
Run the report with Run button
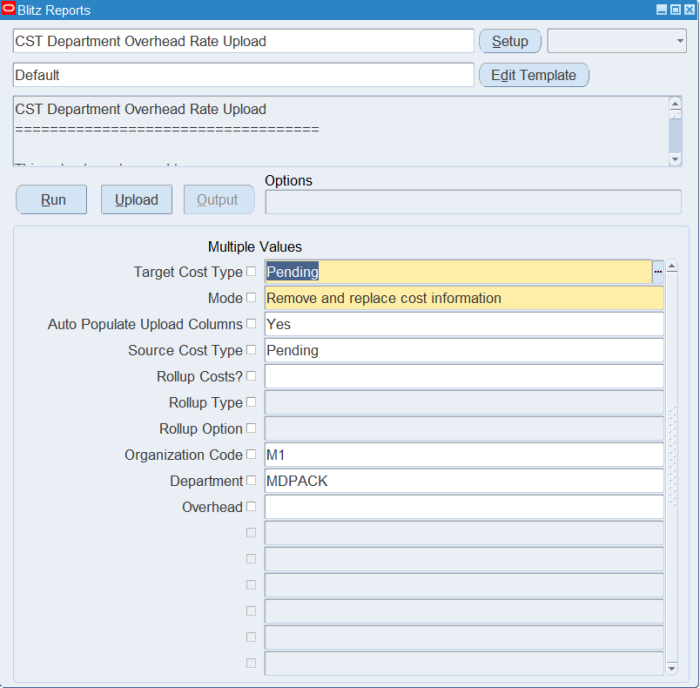pyautogui.click(x=52, y=200)
